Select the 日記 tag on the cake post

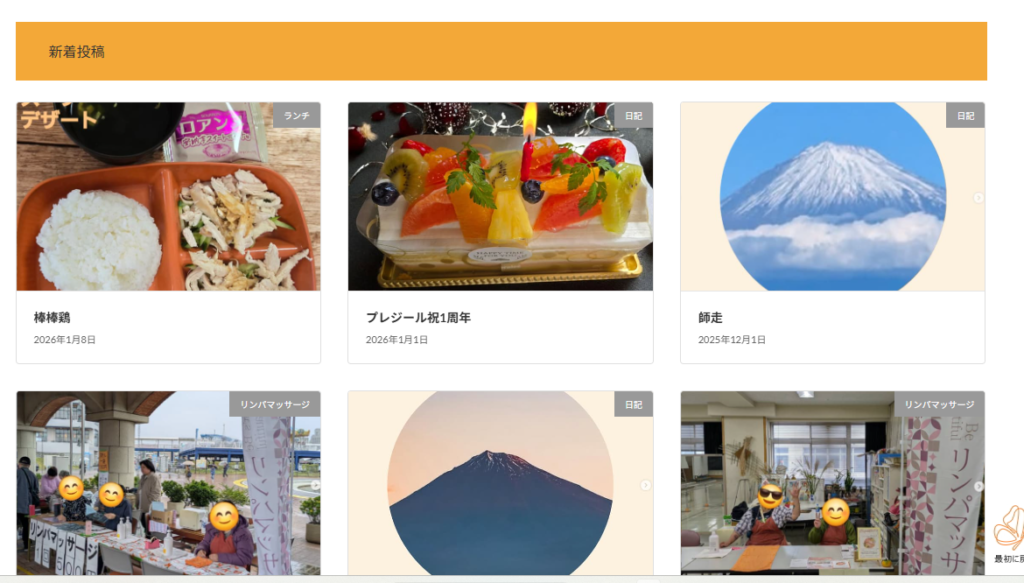pyautogui.click(x=633, y=116)
